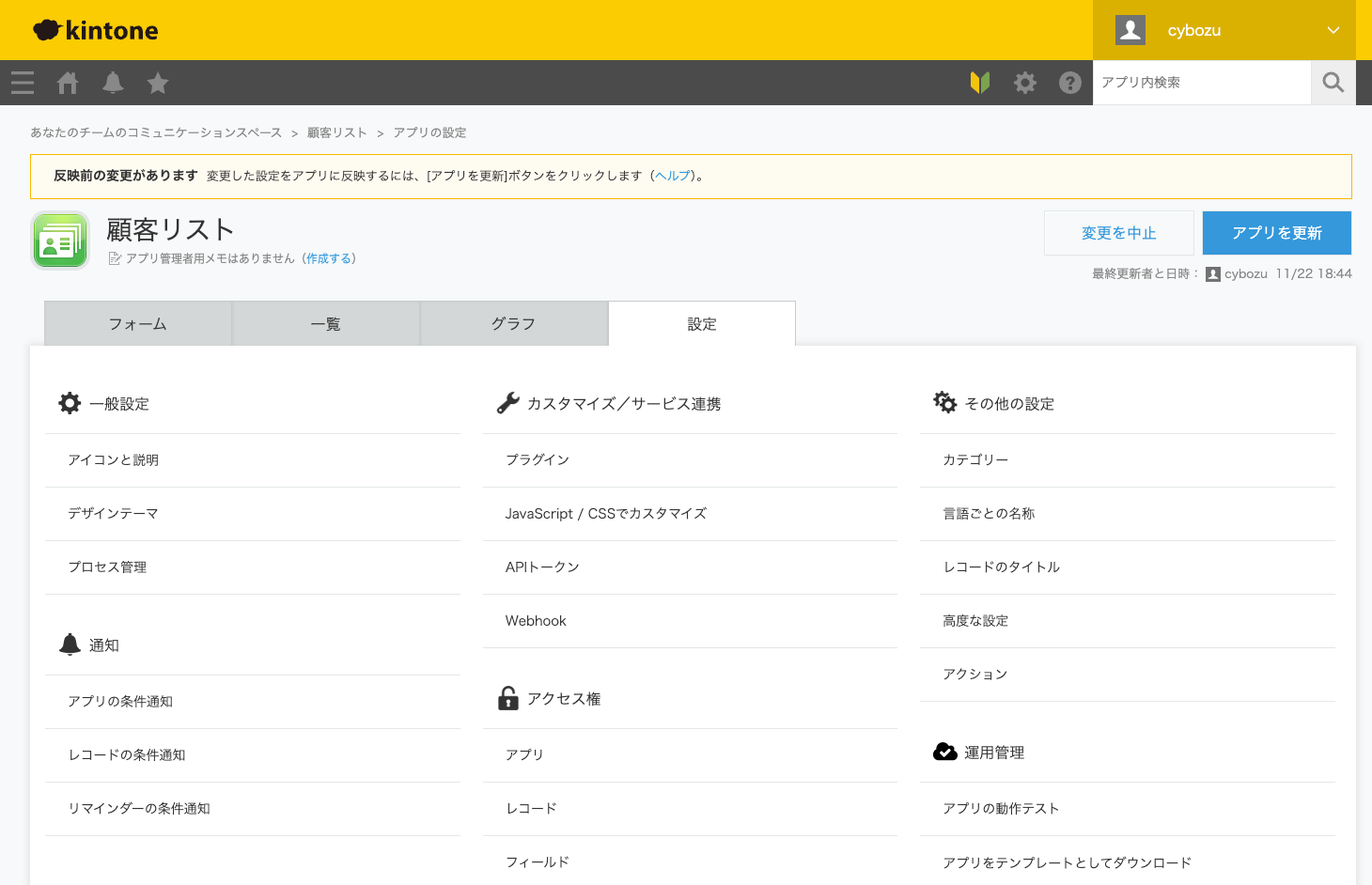Open カテゴリー settings
This screenshot has width=1372, height=885.
pyautogui.click(x=1128, y=460)
